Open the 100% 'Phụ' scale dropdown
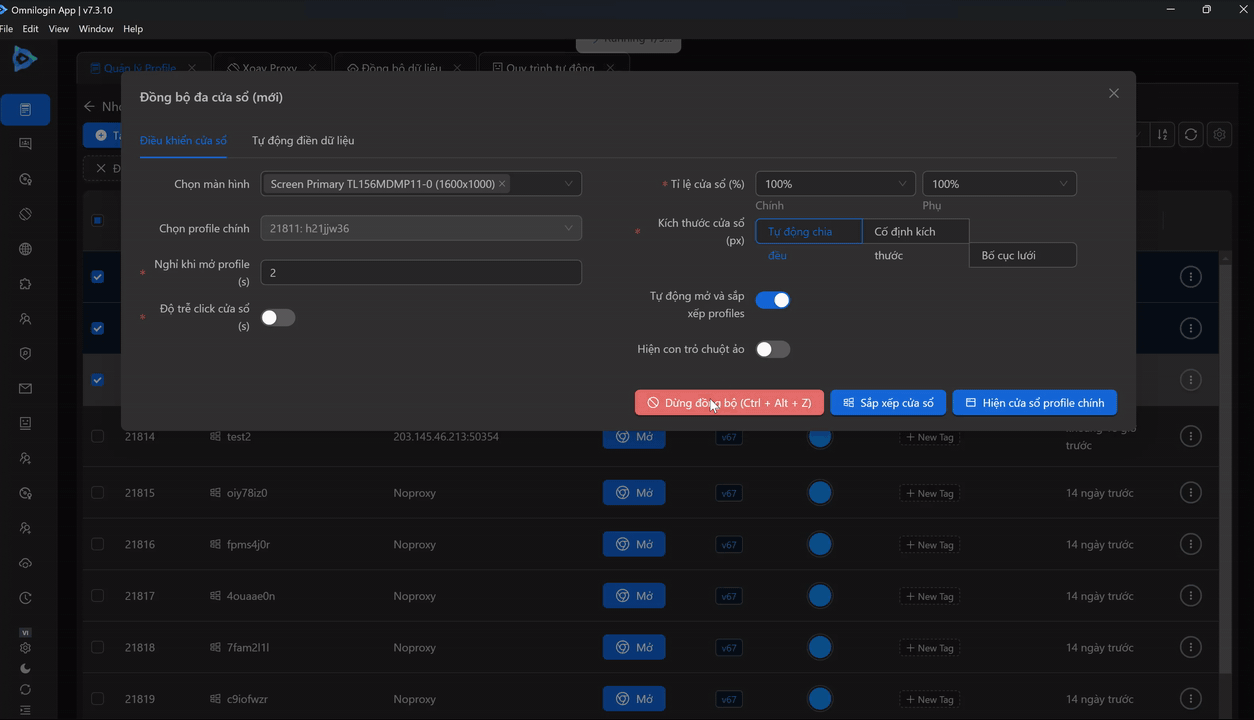The height and width of the screenshot is (720, 1254). point(999,183)
